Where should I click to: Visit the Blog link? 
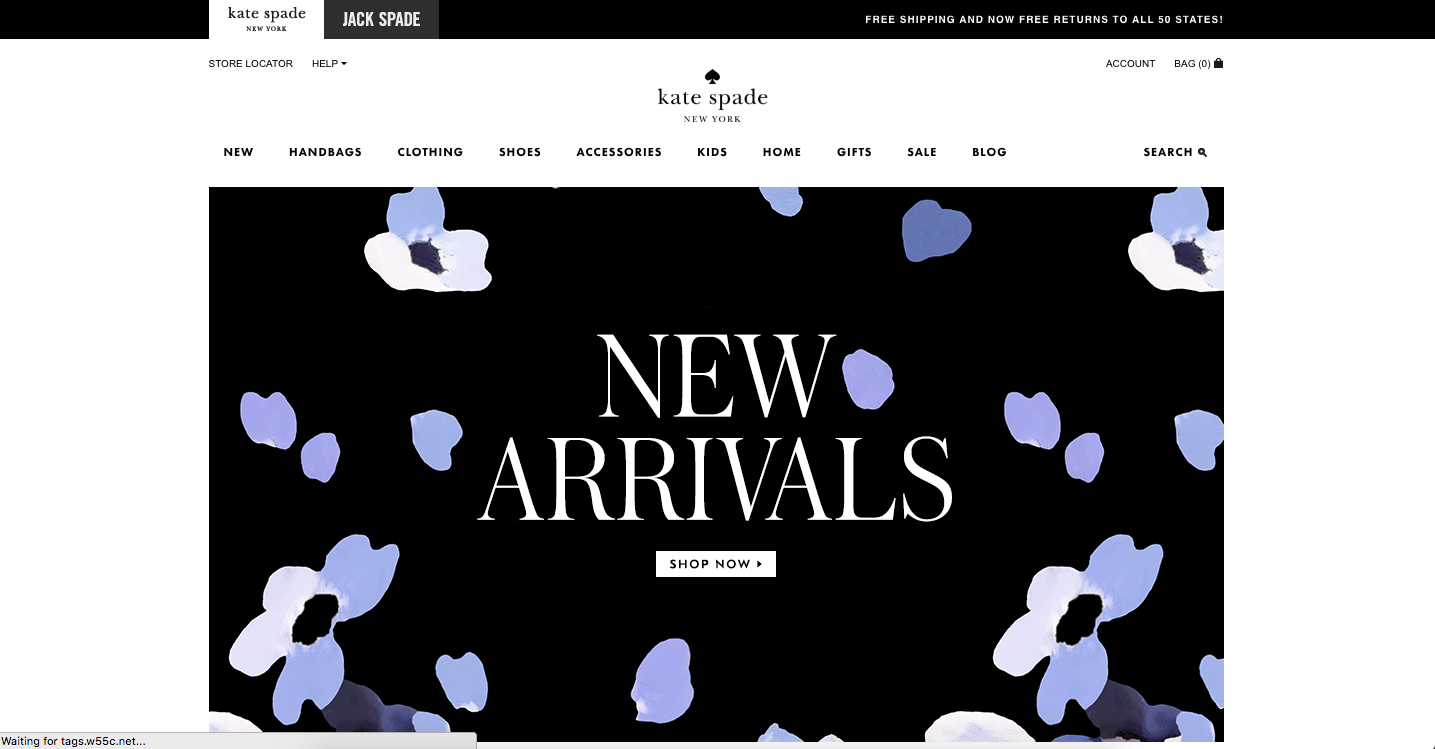(989, 152)
